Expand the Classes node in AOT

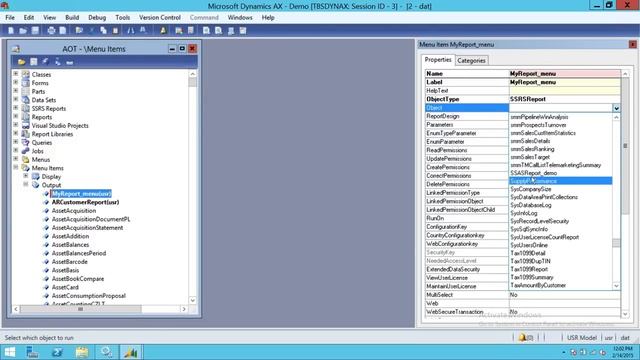[x=16, y=74]
